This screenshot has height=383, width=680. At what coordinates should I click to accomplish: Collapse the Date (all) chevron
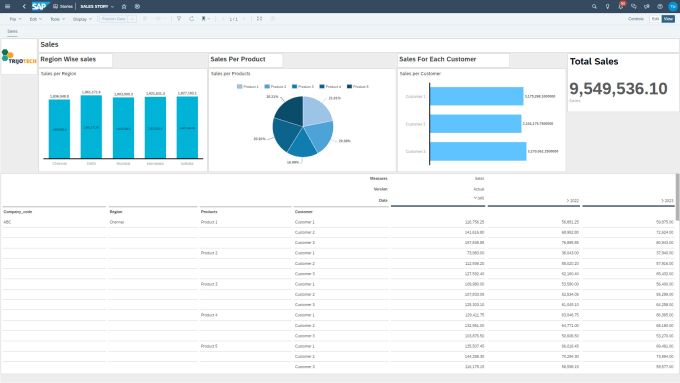point(475,198)
